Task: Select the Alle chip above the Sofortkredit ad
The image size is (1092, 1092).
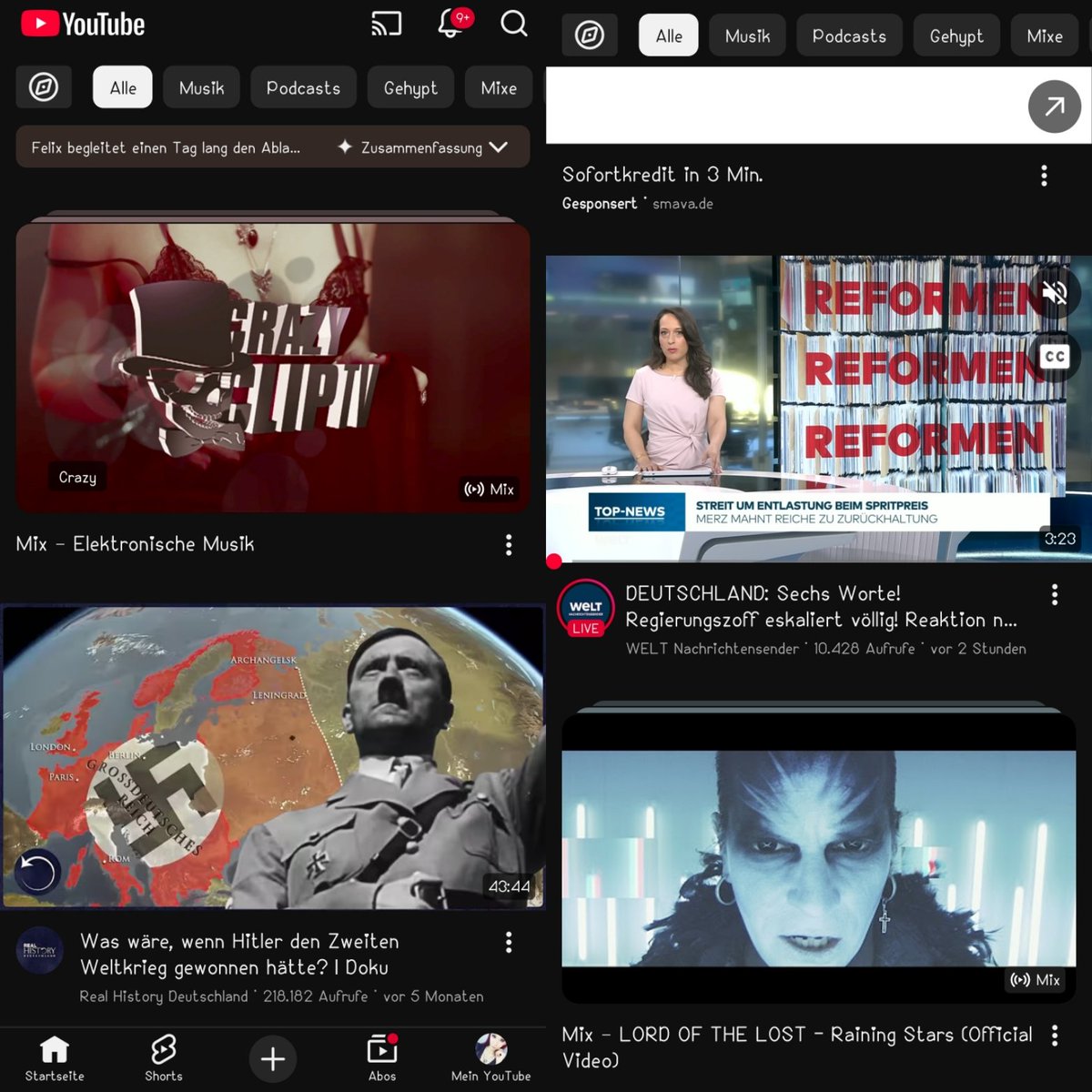Action: click(x=669, y=35)
